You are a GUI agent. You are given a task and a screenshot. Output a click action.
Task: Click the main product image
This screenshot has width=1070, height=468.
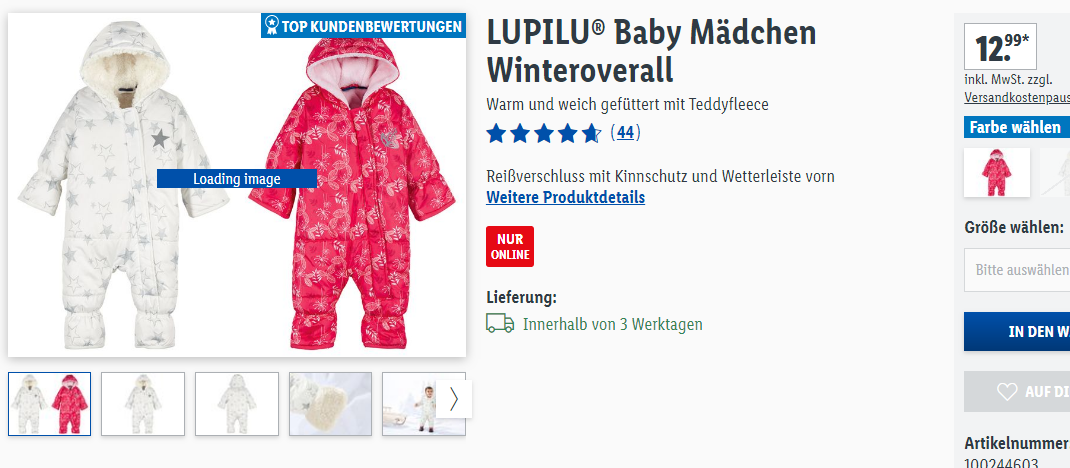pyautogui.click(x=237, y=185)
